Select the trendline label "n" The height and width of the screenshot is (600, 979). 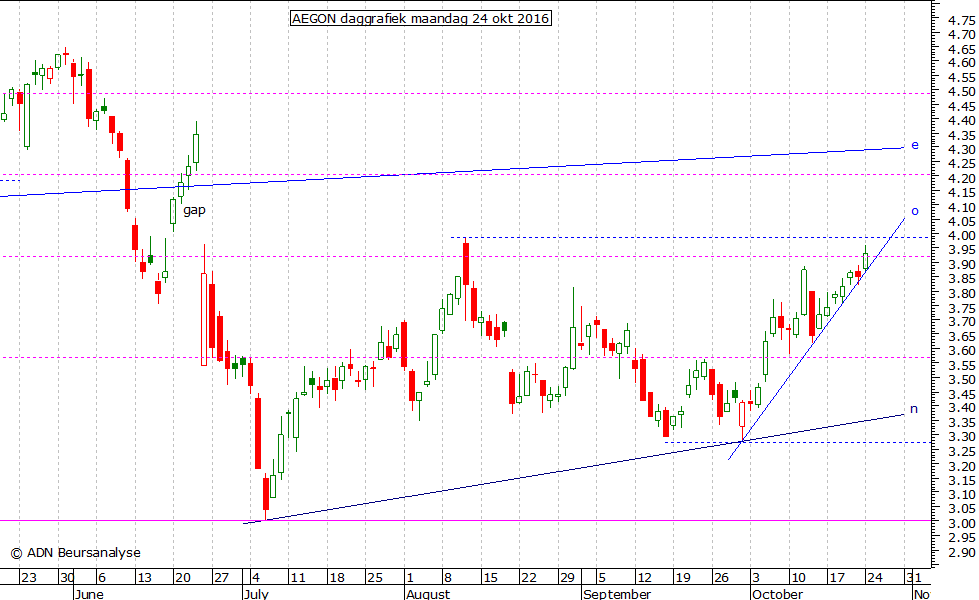tap(914, 409)
